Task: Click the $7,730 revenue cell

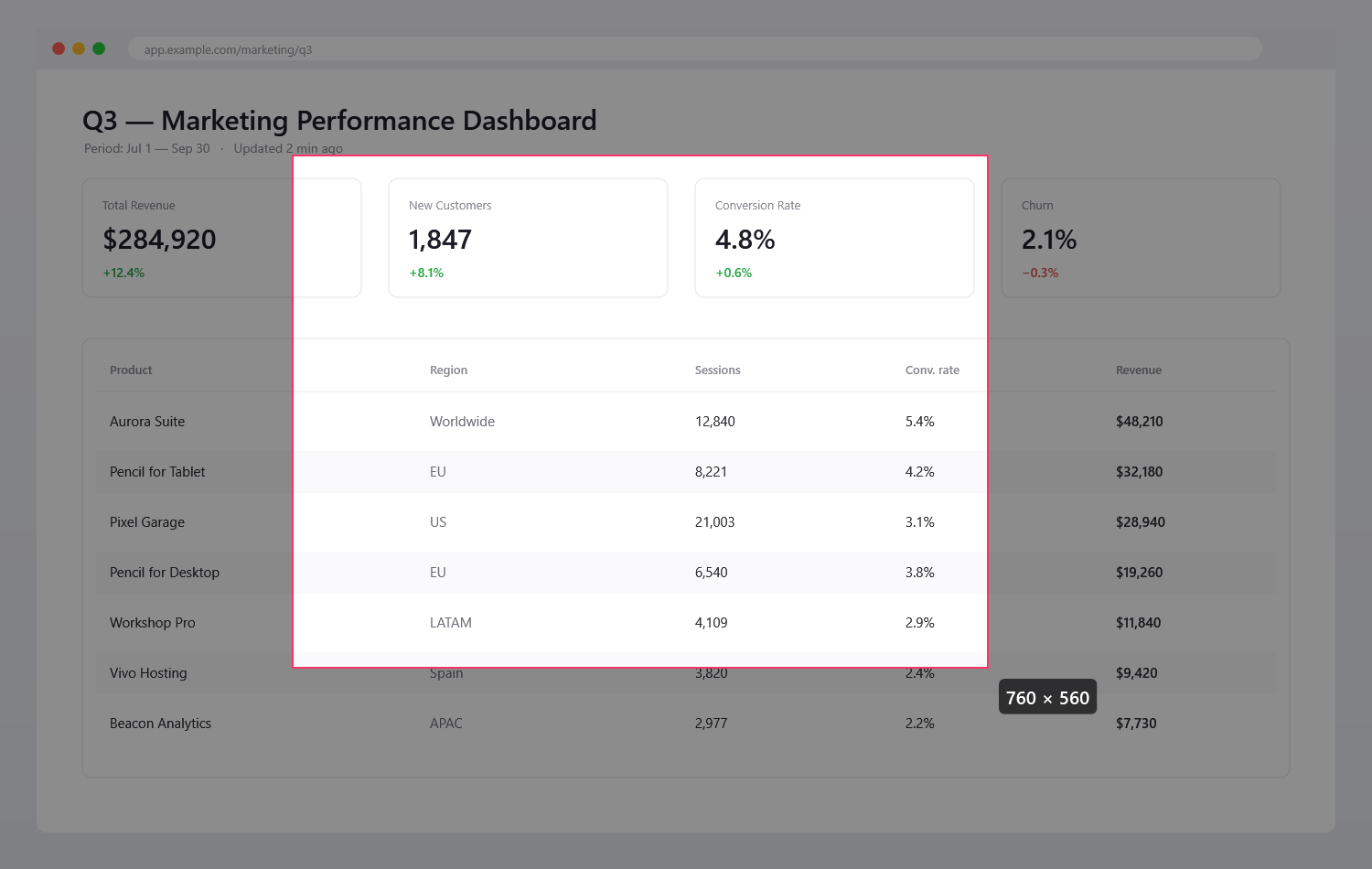Action: (1136, 724)
